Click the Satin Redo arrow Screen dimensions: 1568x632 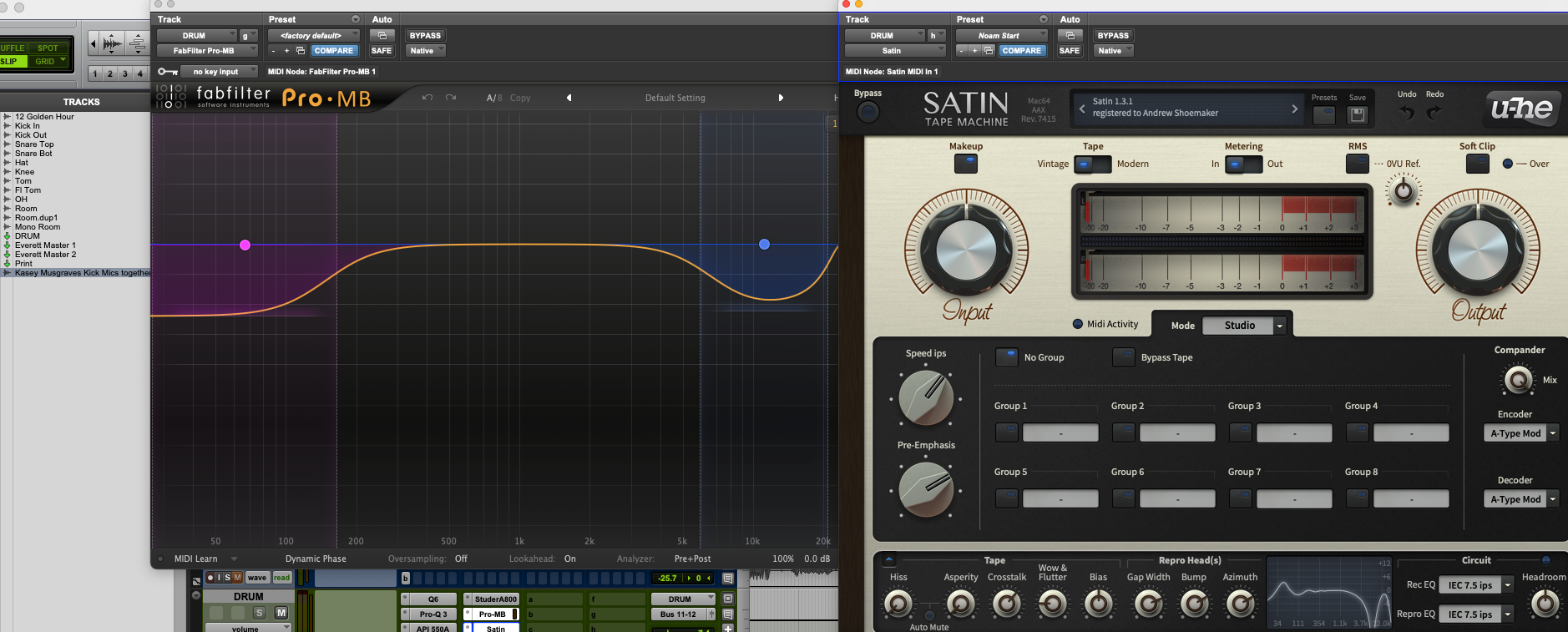(1434, 112)
